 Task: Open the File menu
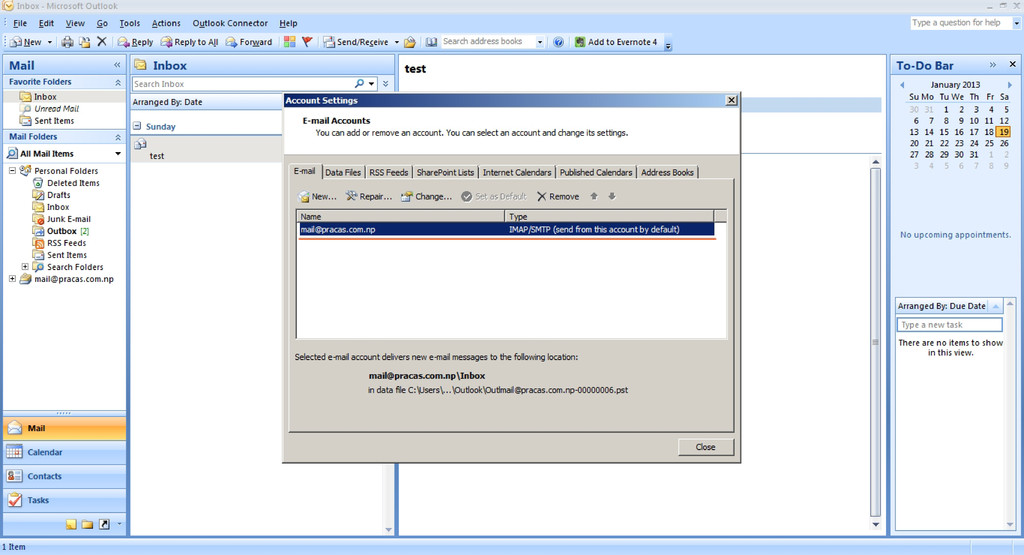pyautogui.click(x=20, y=23)
